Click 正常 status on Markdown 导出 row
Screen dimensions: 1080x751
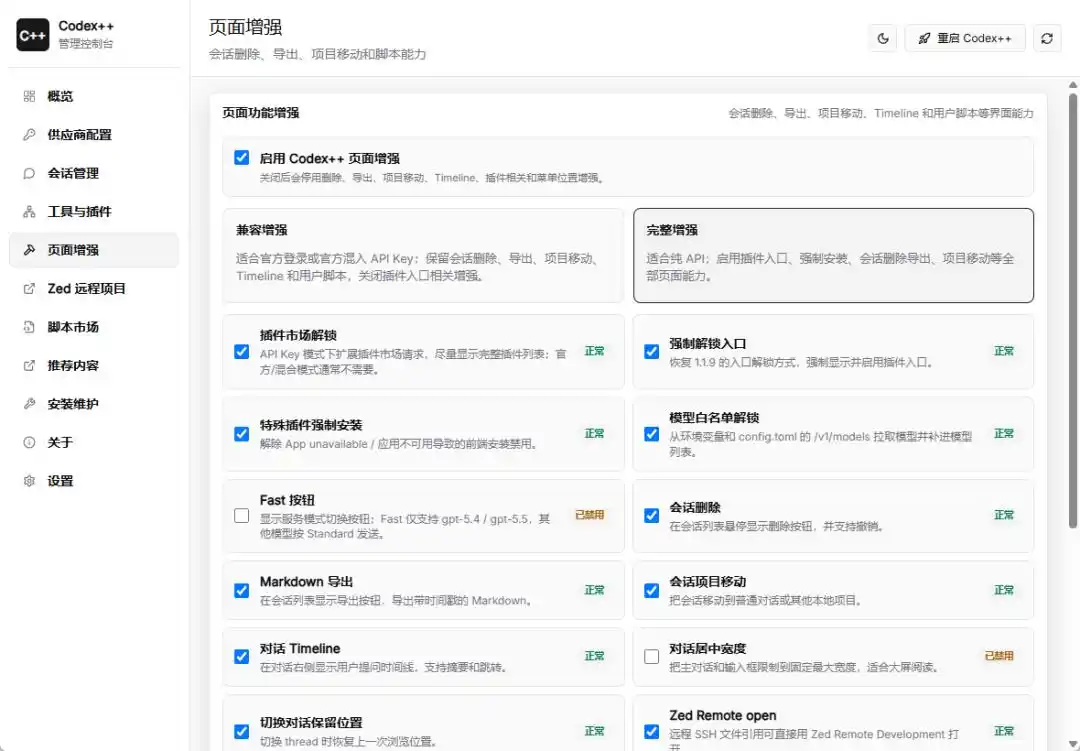(594, 590)
